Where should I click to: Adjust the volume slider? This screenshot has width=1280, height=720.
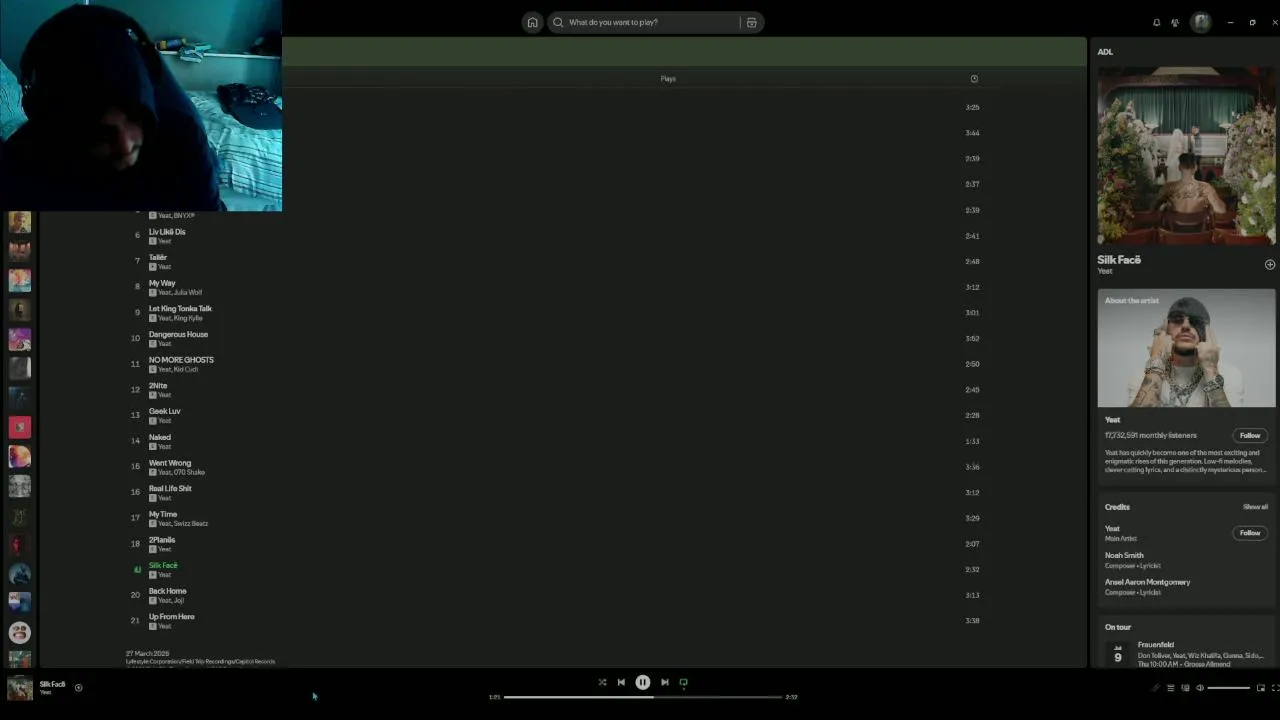[x=1229, y=688]
